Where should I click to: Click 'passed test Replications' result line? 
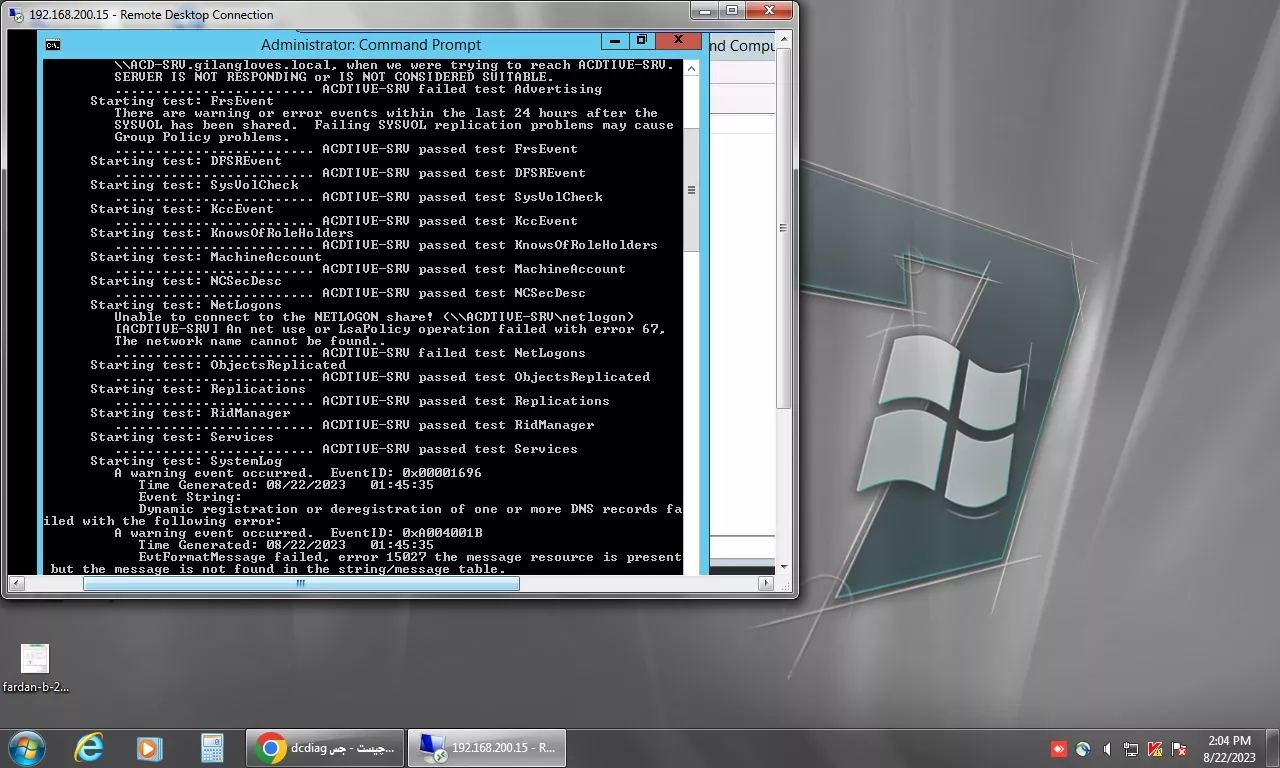coord(362,401)
